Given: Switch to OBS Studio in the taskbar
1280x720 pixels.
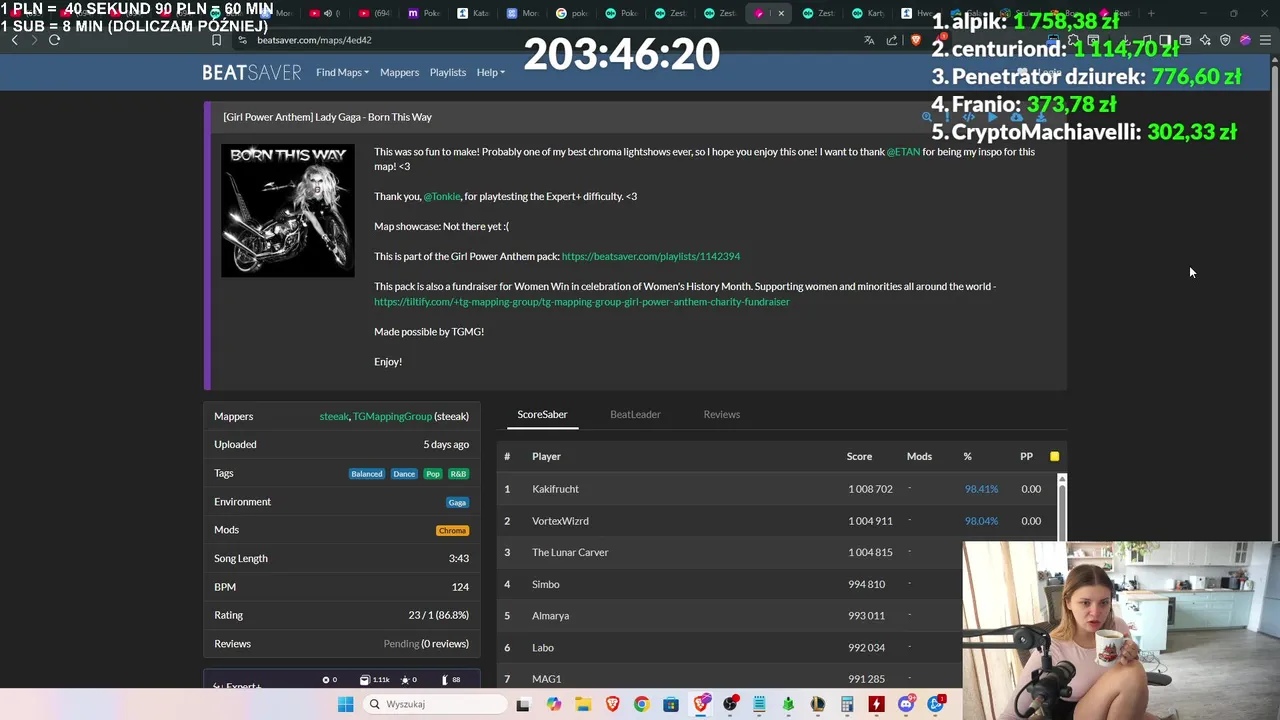Looking at the screenshot, I should (731, 704).
